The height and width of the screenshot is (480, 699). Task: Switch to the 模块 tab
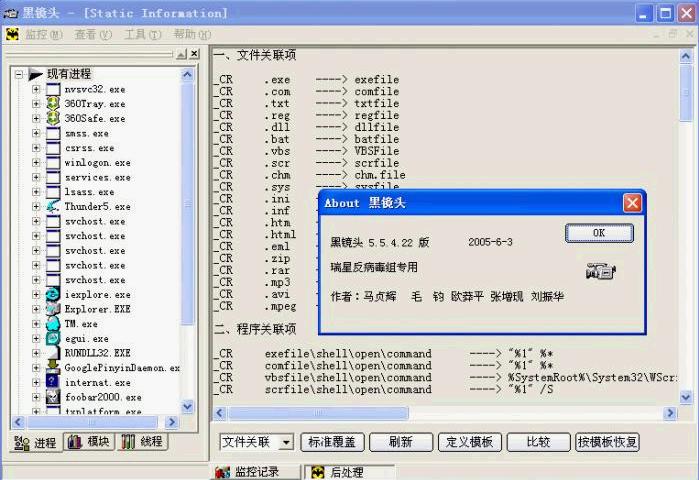coord(88,442)
